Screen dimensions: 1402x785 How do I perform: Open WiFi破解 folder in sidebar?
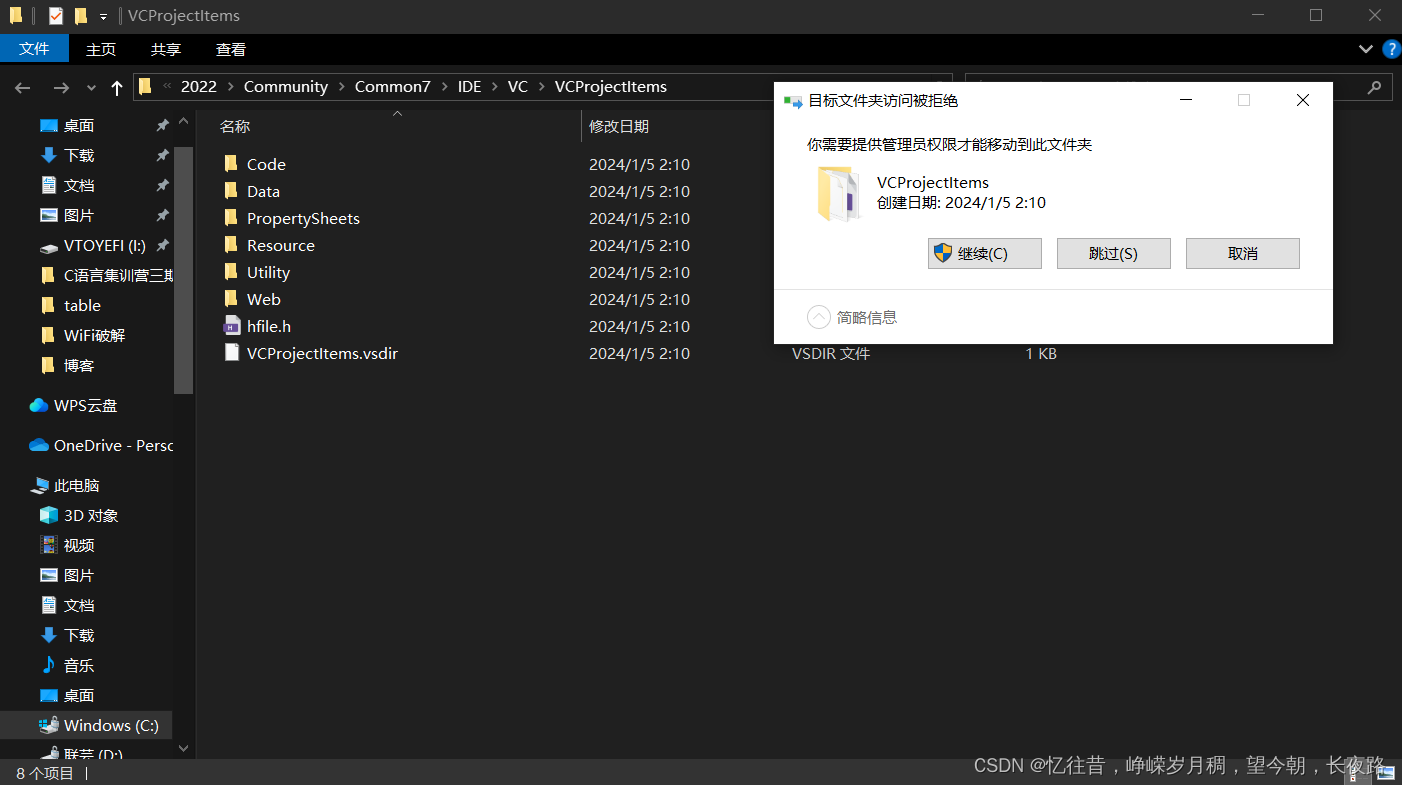(83, 335)
